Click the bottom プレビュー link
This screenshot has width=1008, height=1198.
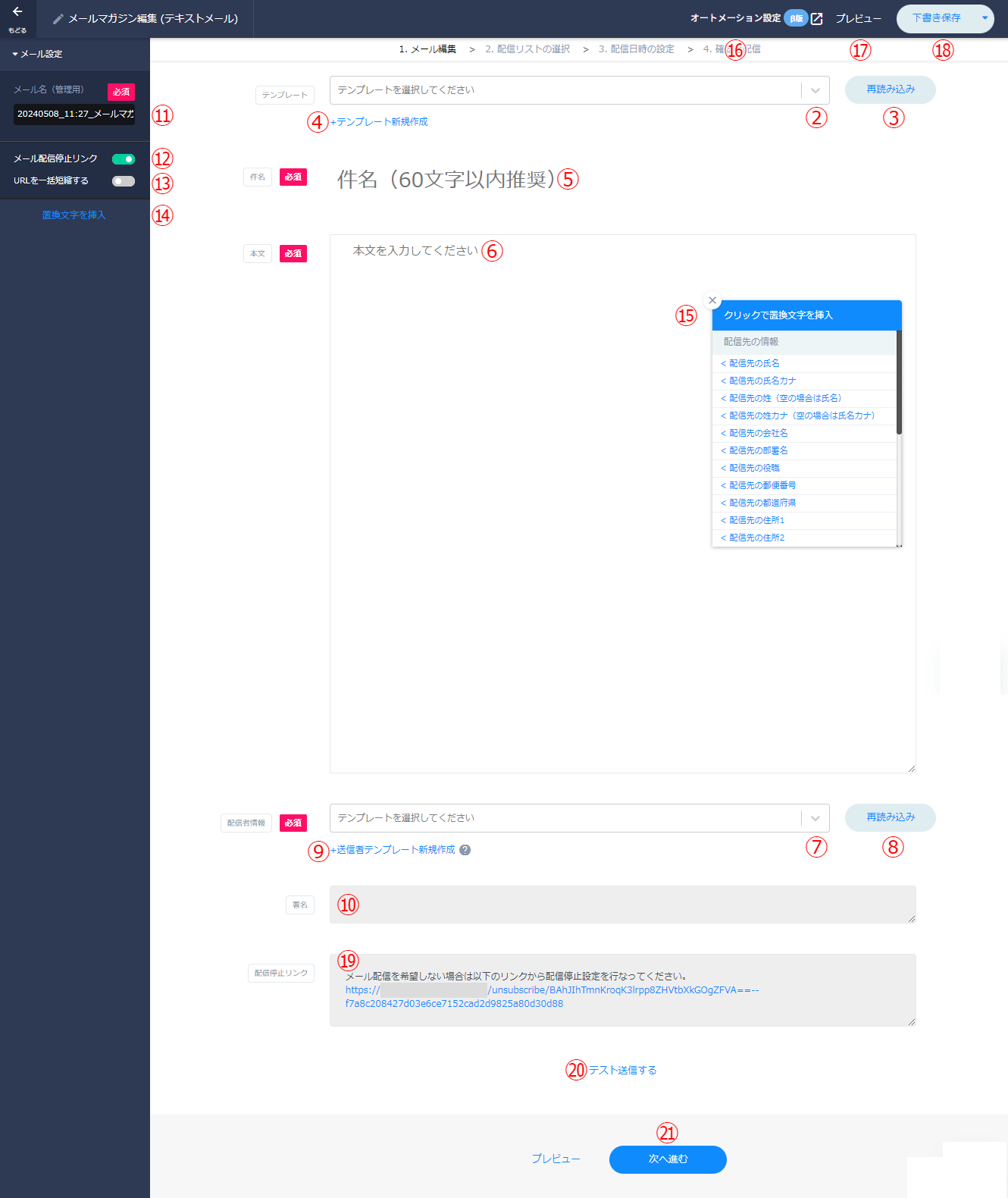[556, 1159]
